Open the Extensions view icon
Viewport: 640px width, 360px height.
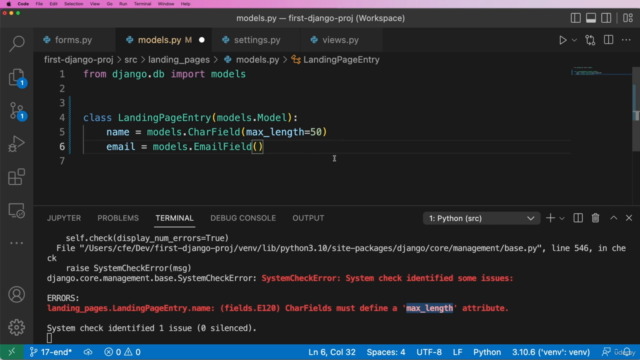17,177
